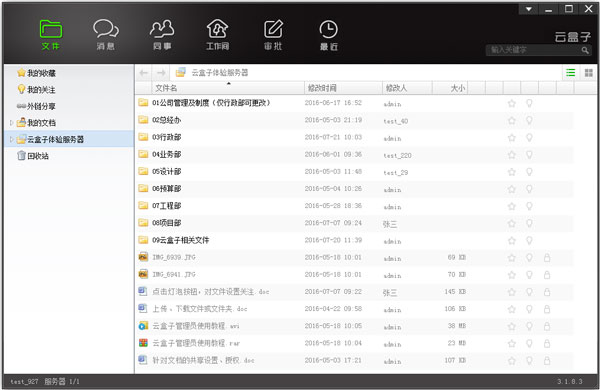Click the 云盒子管理员使用教程.avi video icon
The image size is (600, 390).
143,326
